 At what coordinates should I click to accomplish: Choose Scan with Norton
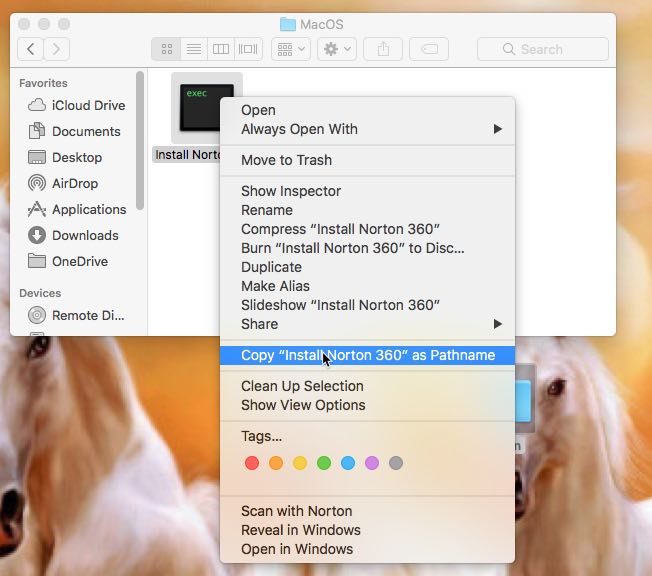(x=367, y=511)
